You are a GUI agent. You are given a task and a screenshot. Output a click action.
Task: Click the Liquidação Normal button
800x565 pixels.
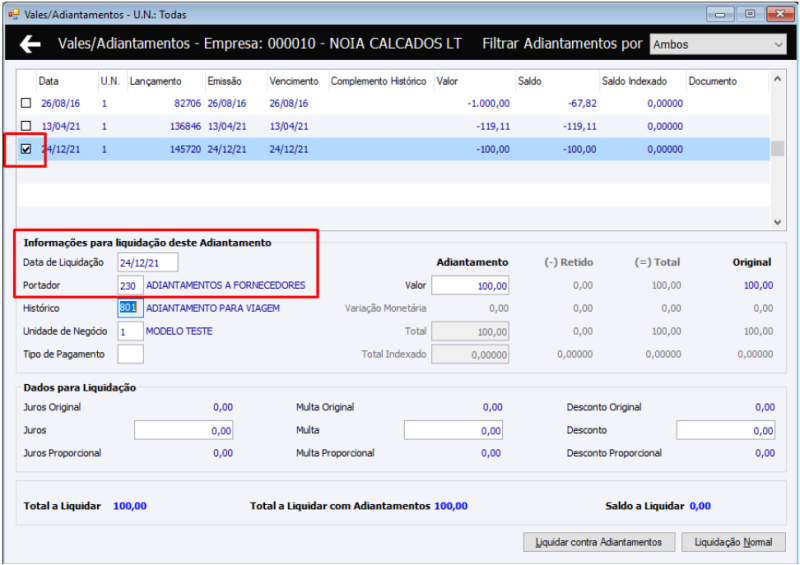733,542
